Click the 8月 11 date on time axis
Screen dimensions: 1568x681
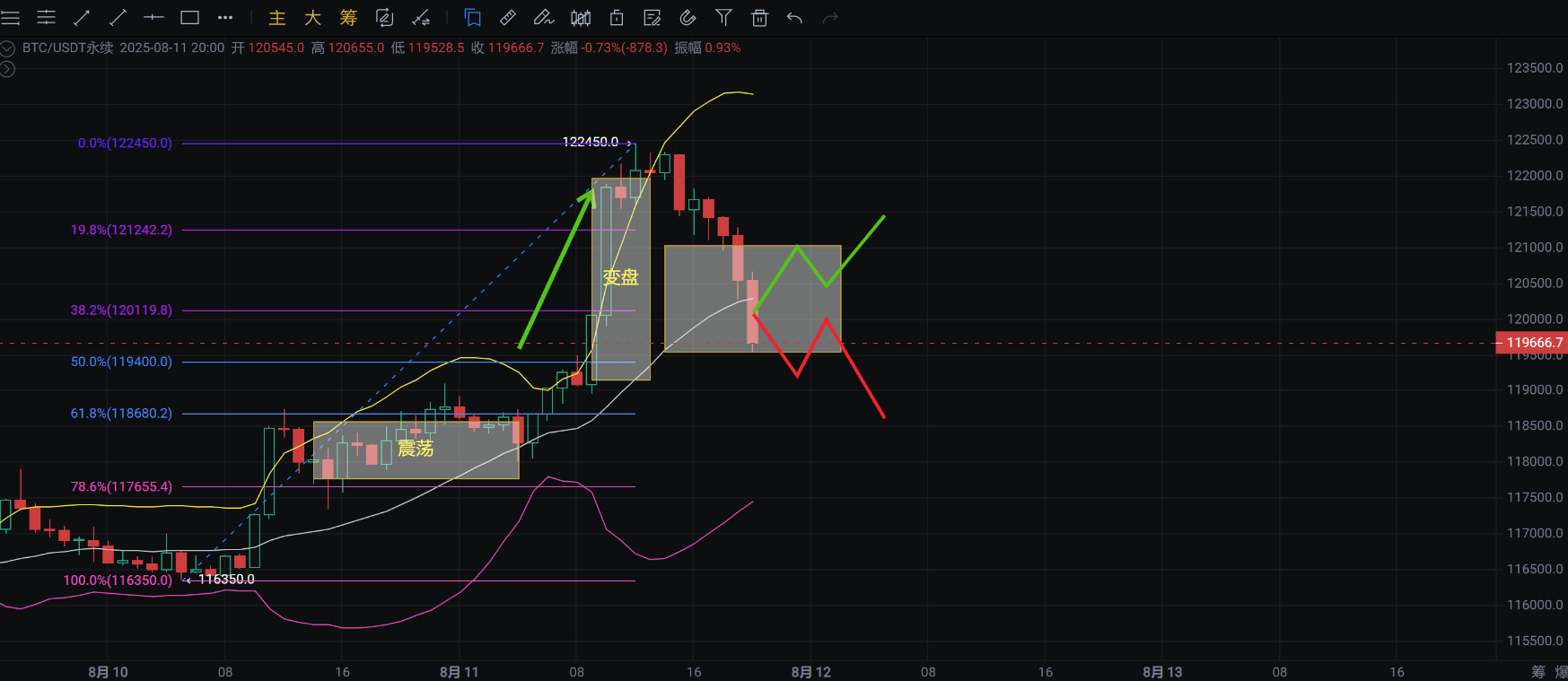459,671
